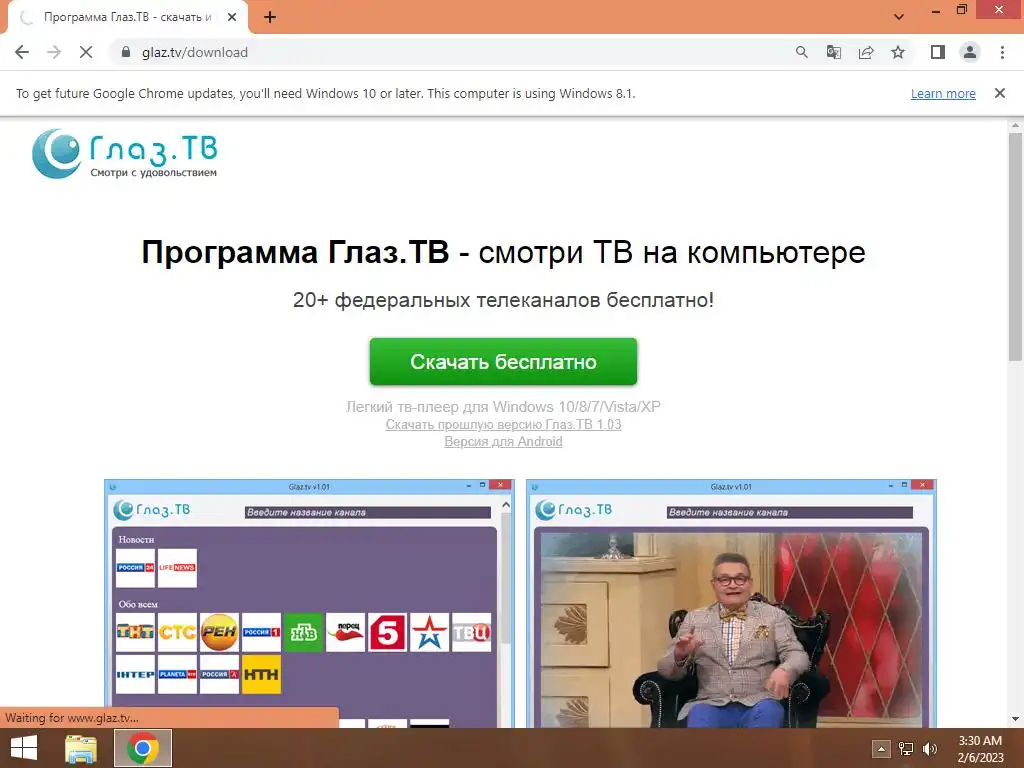The image size is (1024, 768).
Task: Click Скачать бесплатно button
Action: click(x=503, y=361)
